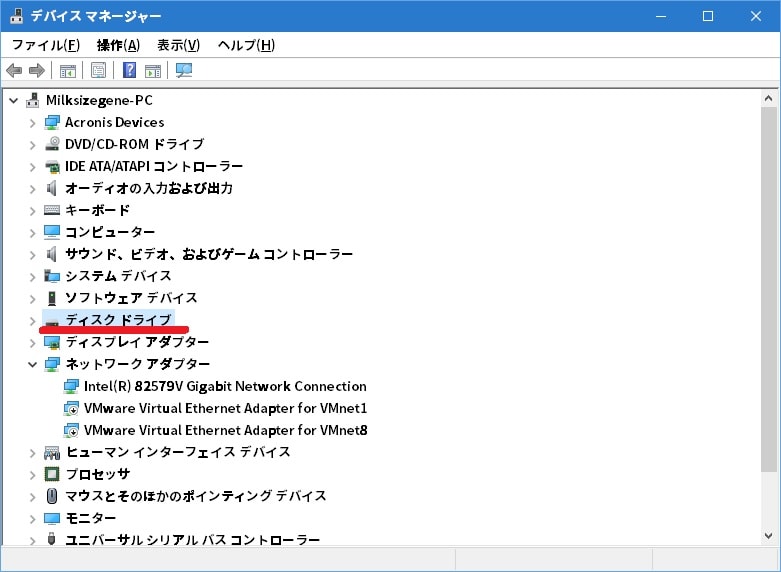
Task: Open the ヘルプ(H) menu
Action: pos(246,45)
